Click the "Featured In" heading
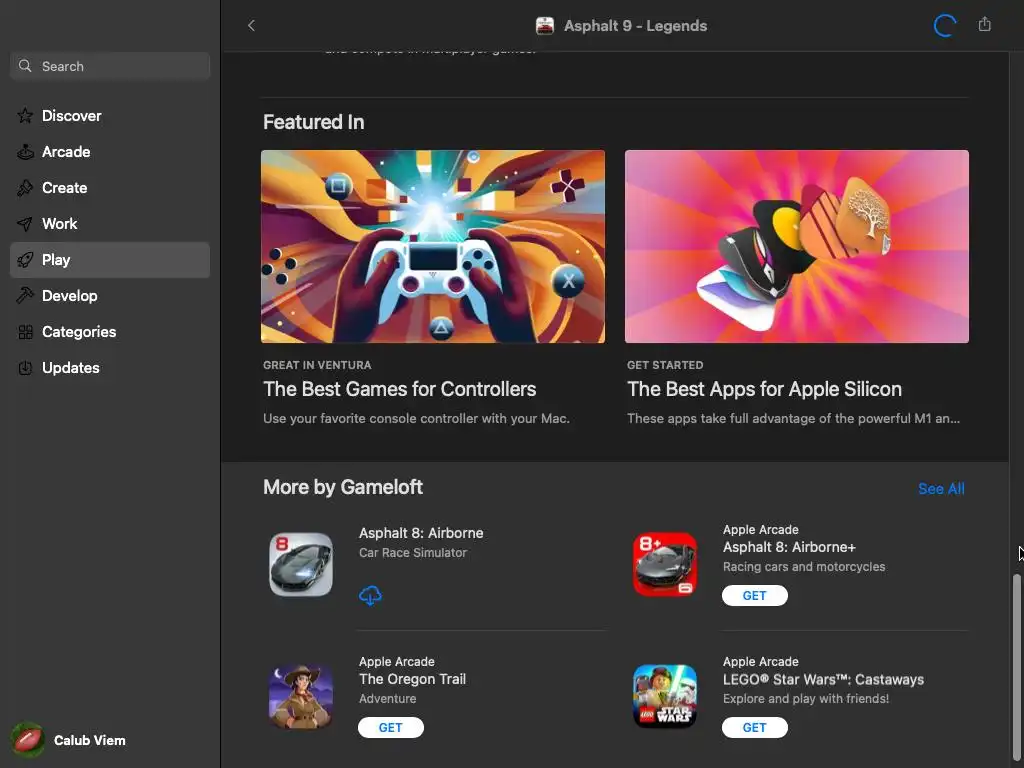Viewport: 1024px width, 768px height. [x=313, y=122]
